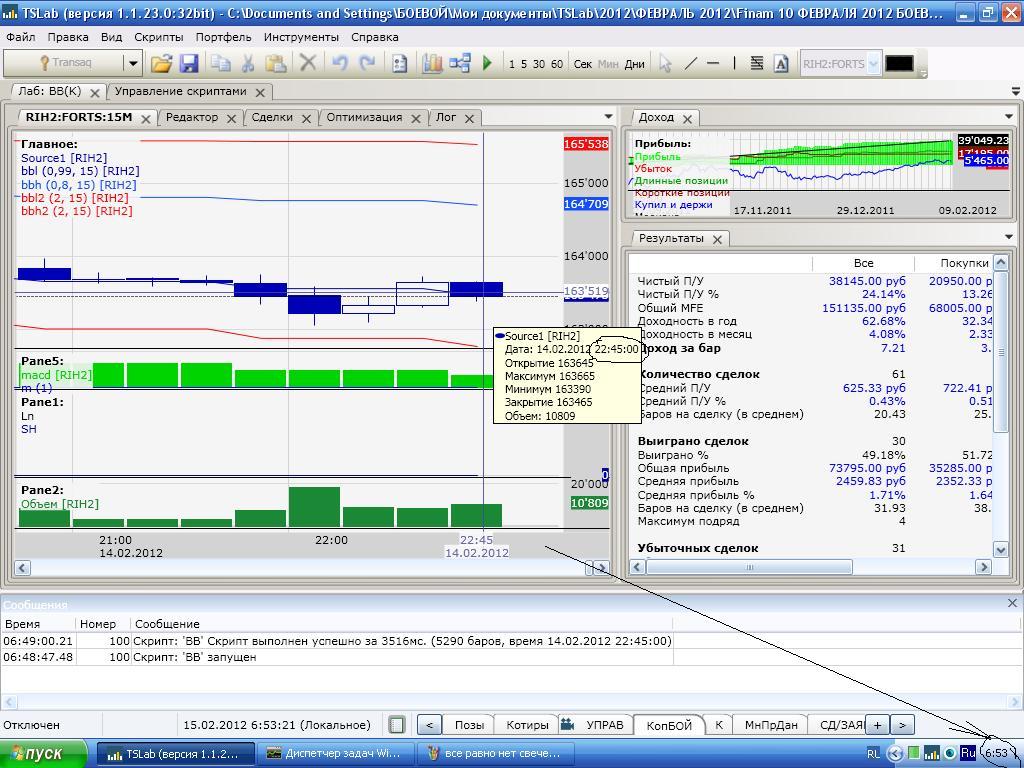Click the script diagram toolbar icon
Viewport: 1024px width, 768px height.
[460, 63]
